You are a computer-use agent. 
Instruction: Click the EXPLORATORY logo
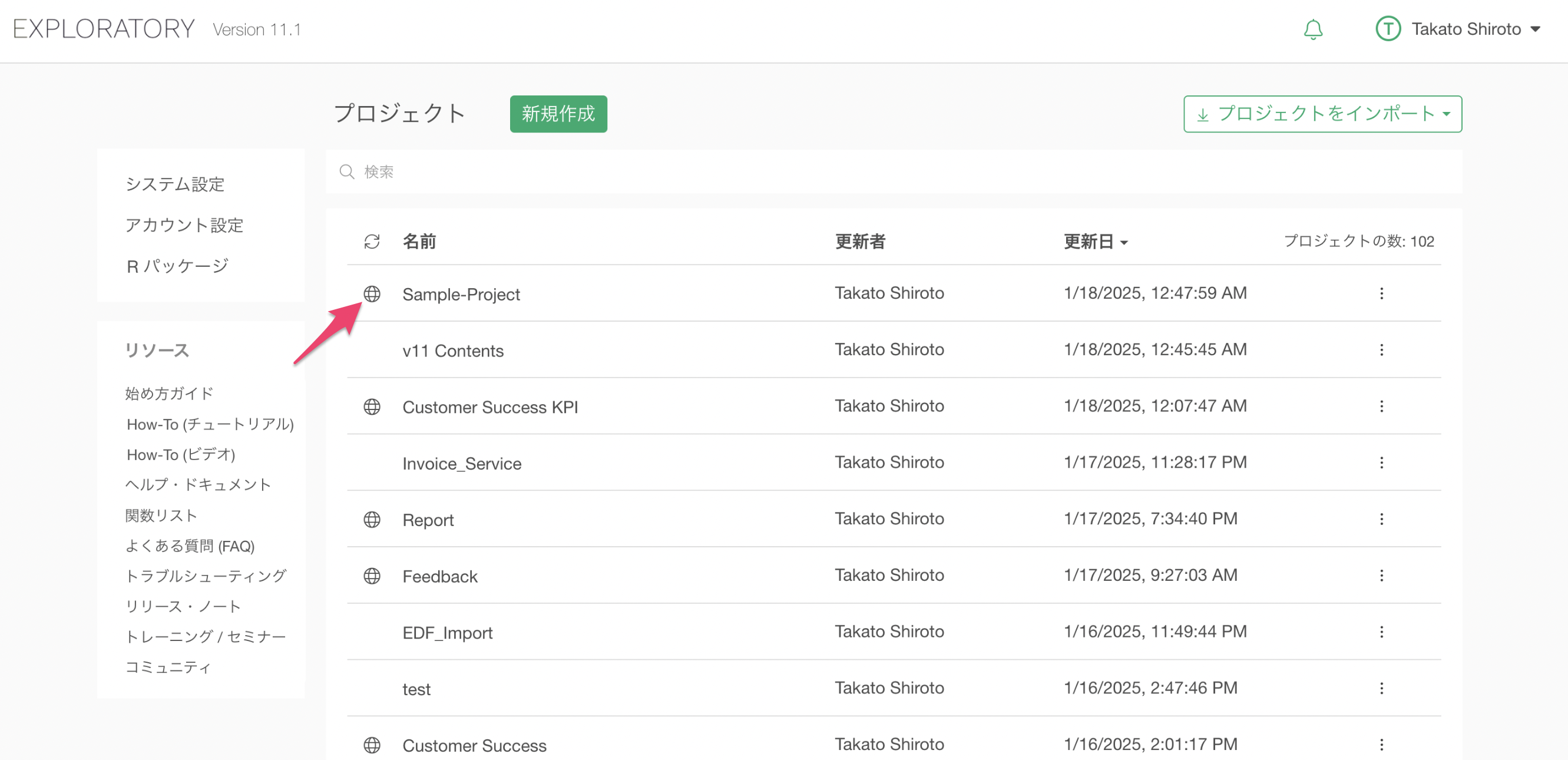[104, 29]
